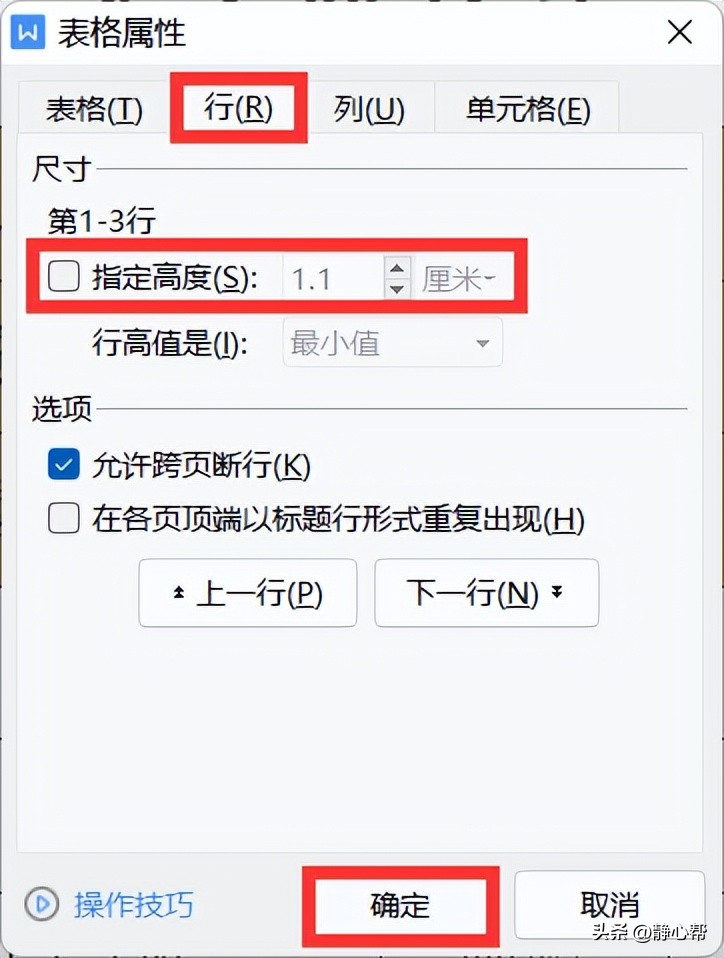Select the 行(R) tab
The image size is (724, 958).
pos(238,107)
